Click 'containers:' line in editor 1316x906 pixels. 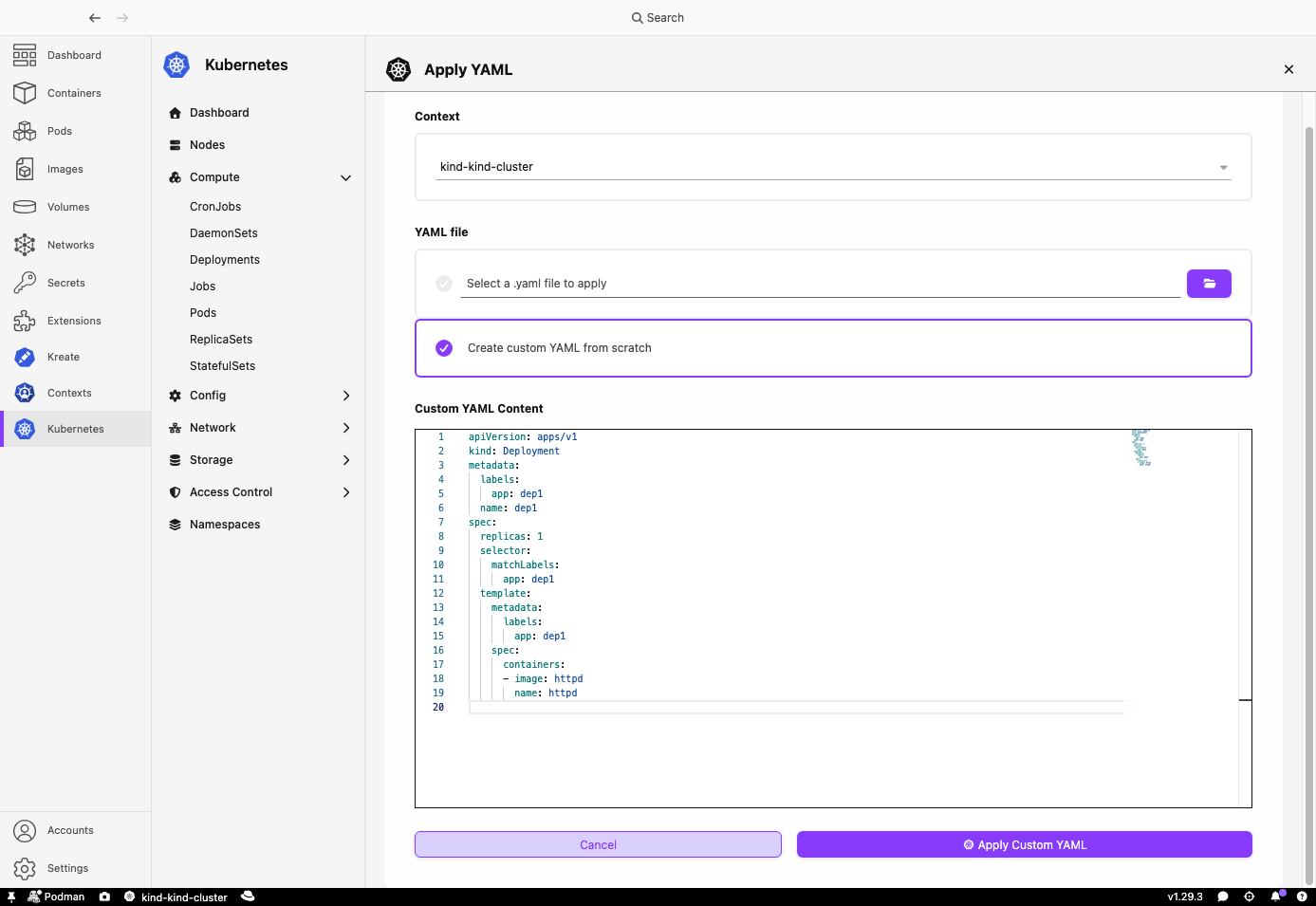point(534,665)
